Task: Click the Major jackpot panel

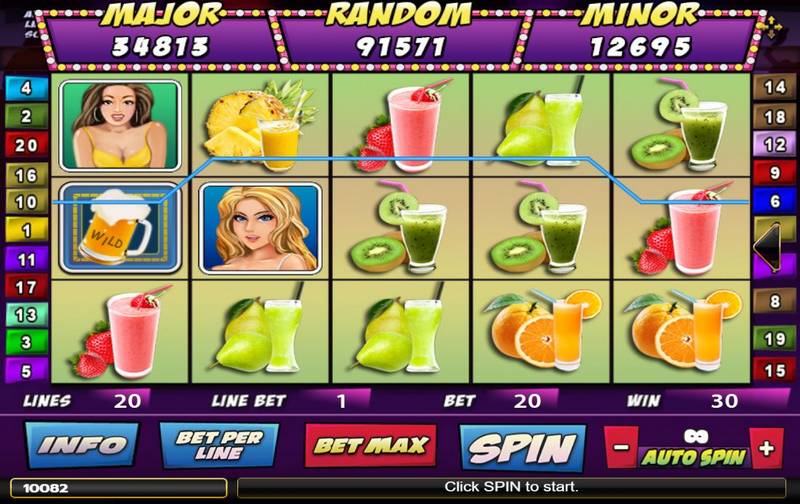Action: click(161, 36)
